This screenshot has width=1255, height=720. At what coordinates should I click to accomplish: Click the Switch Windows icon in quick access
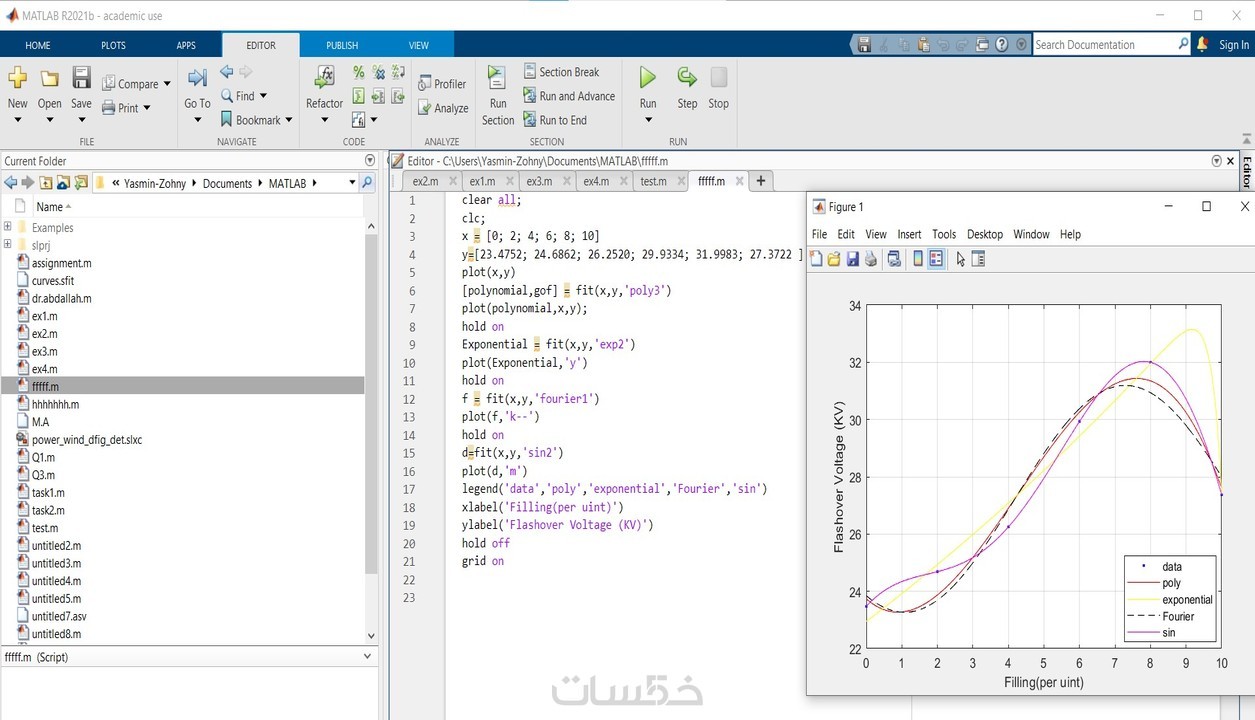coord(982,45)
